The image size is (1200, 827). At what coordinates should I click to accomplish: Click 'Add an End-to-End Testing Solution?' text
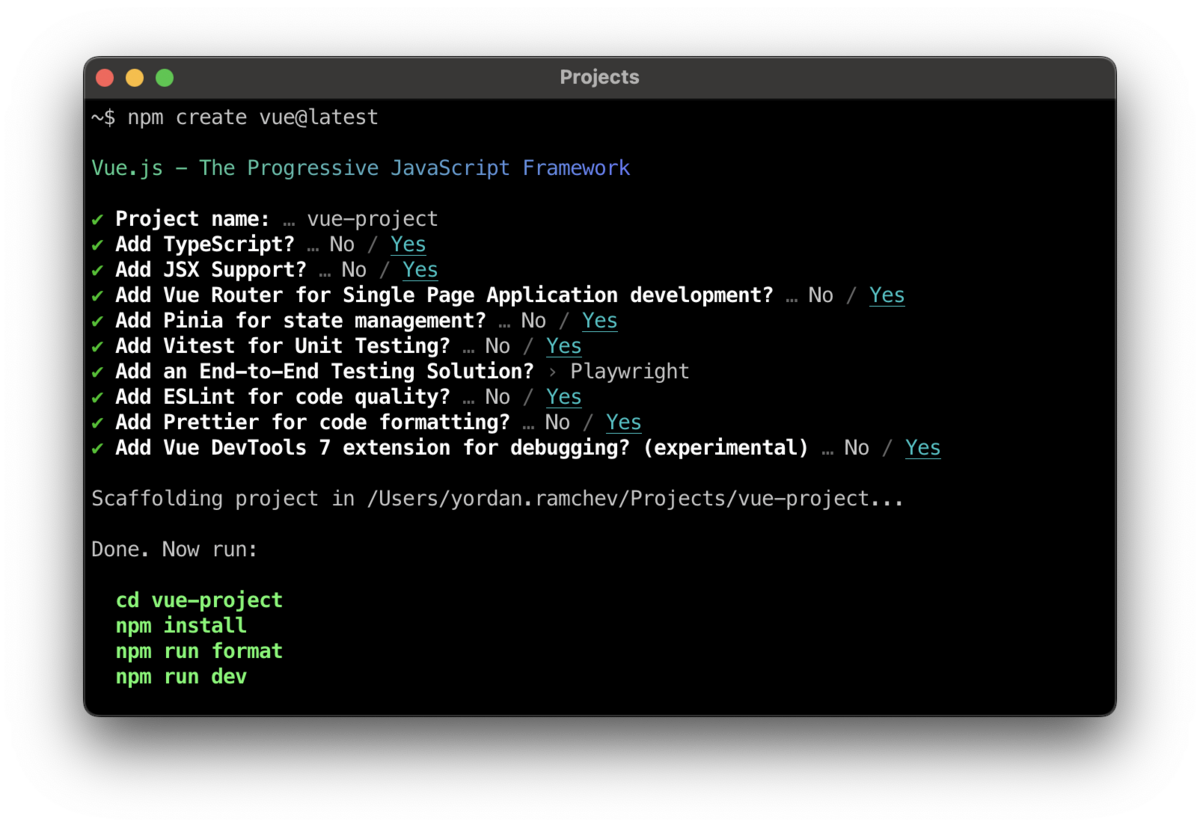pos(325,372)
